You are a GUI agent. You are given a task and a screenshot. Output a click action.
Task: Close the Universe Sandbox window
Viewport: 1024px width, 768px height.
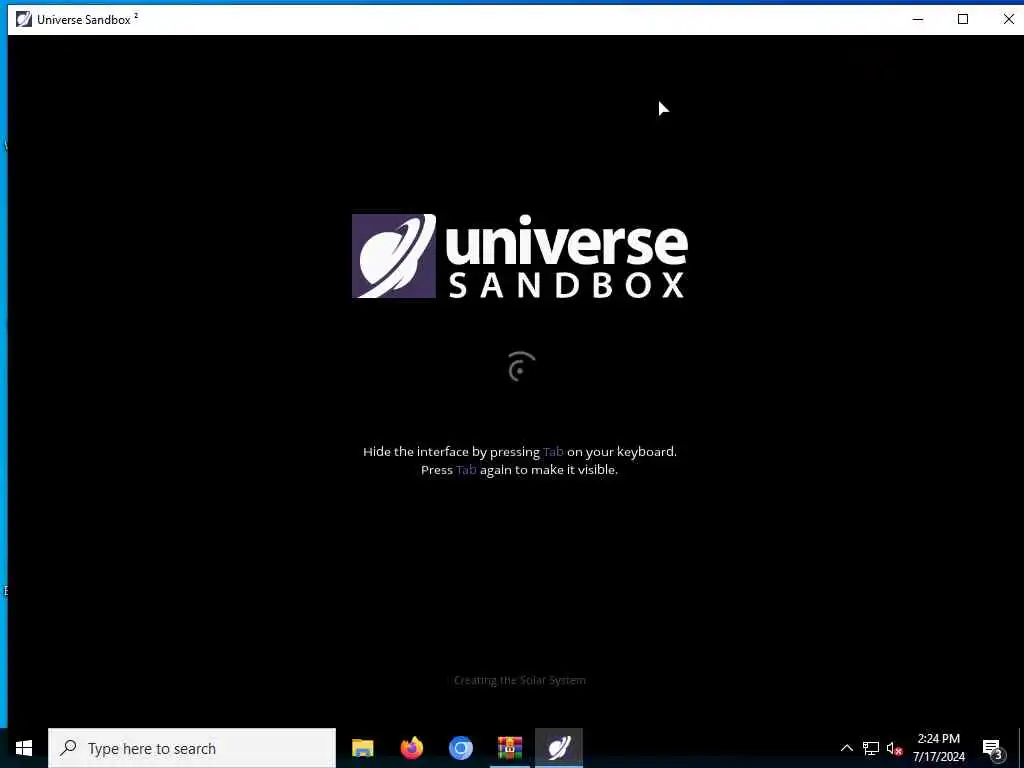coord(1008,19)
